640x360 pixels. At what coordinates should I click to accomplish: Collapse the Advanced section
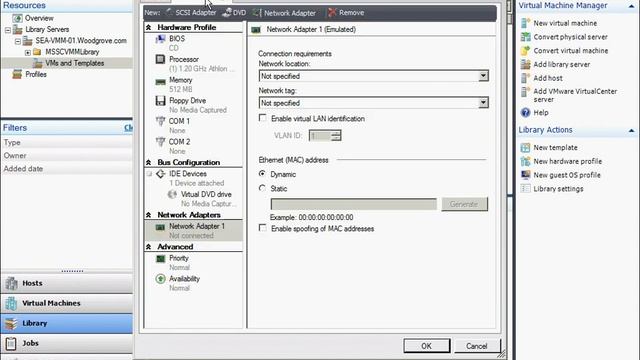point(149,247)
